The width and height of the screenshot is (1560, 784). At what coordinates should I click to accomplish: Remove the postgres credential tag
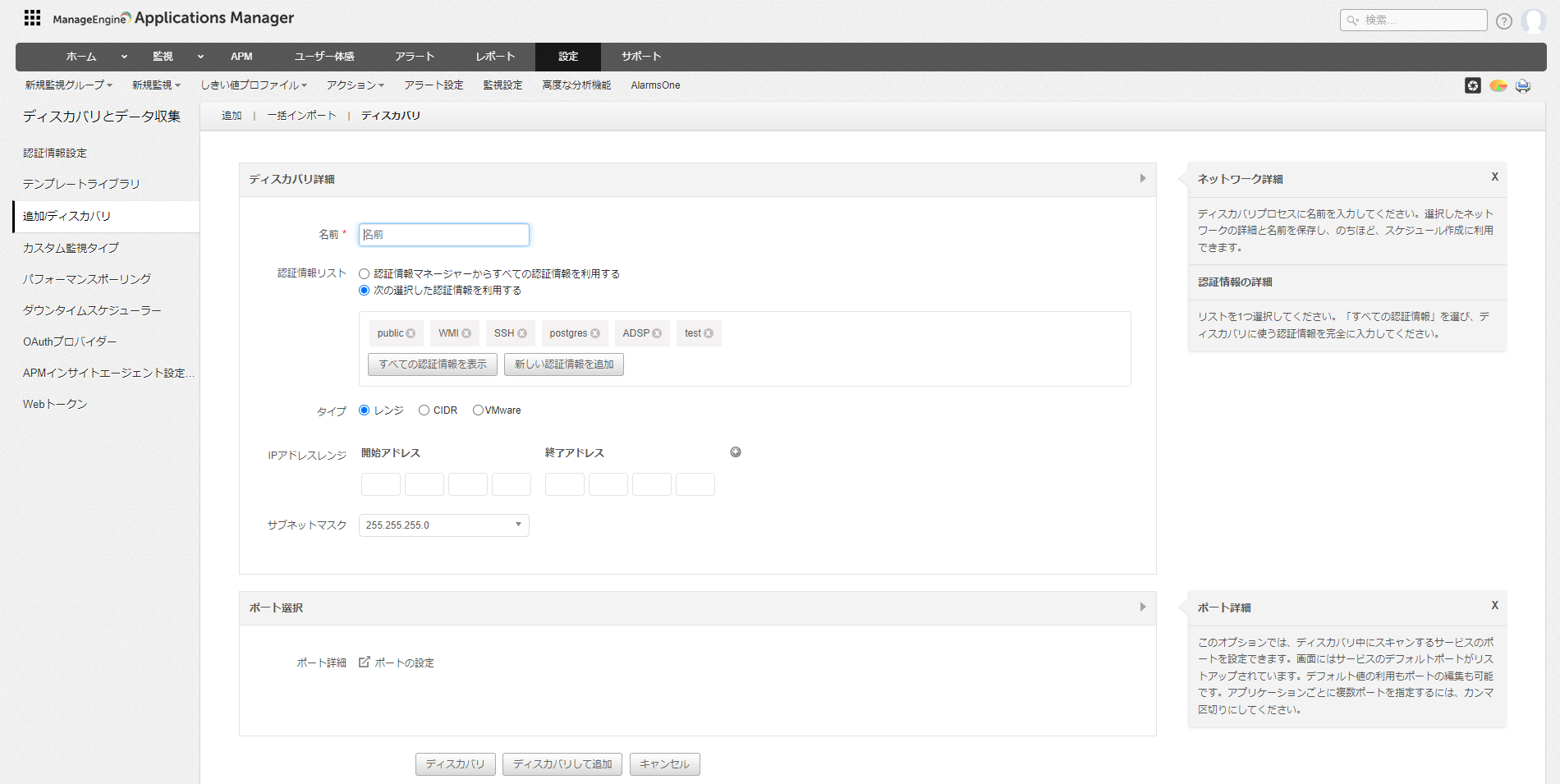pyautogui.click(x=595, y=333)
